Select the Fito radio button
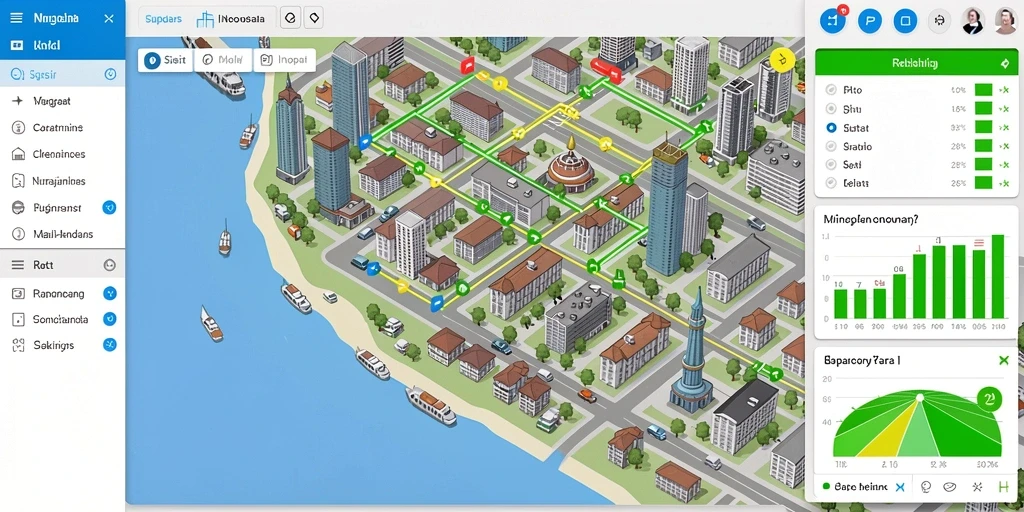This screenshot has height=512, width=1024. click(x=831, y=90)
